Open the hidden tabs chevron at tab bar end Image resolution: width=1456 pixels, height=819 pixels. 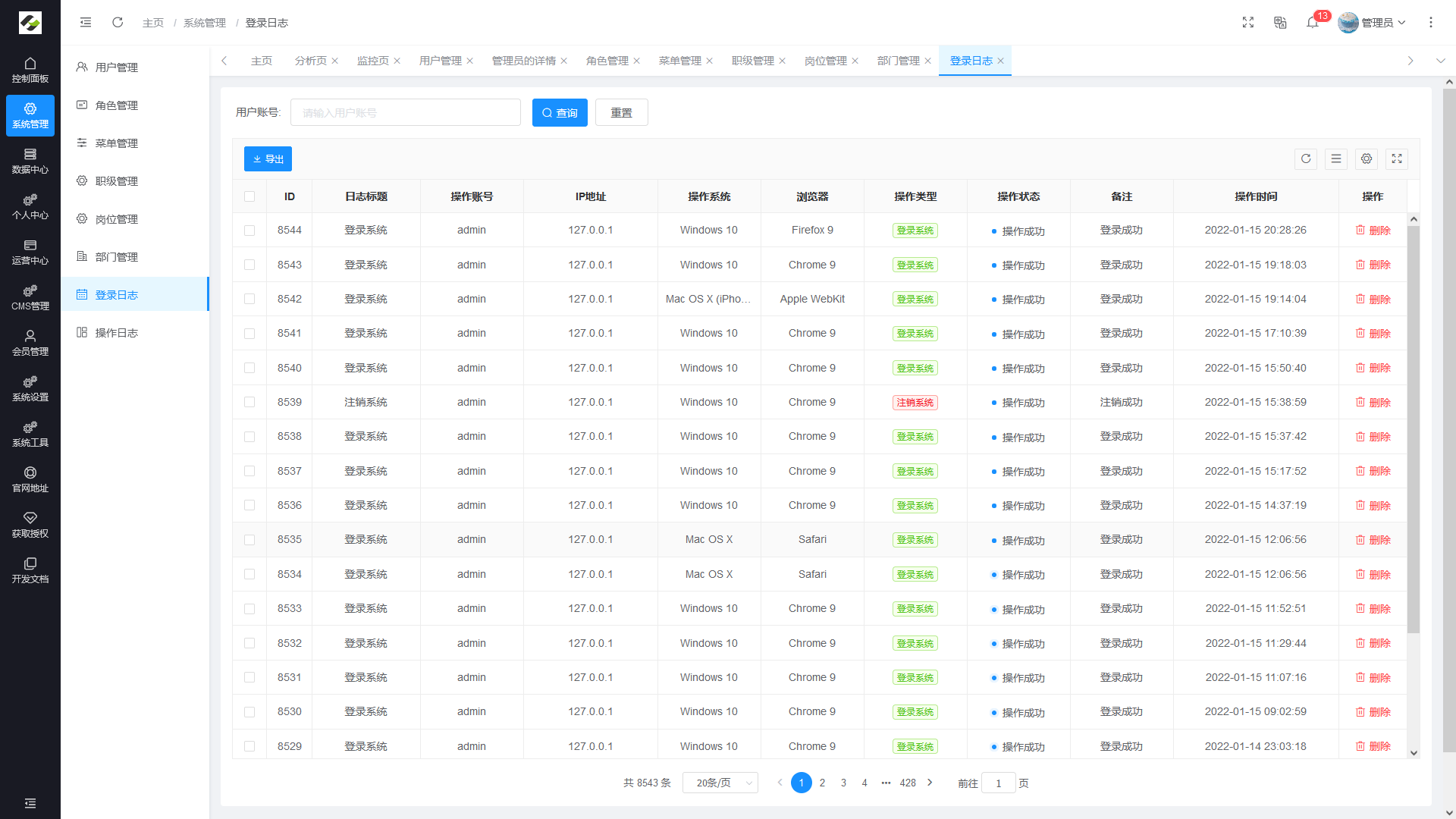pos(1440,61)
